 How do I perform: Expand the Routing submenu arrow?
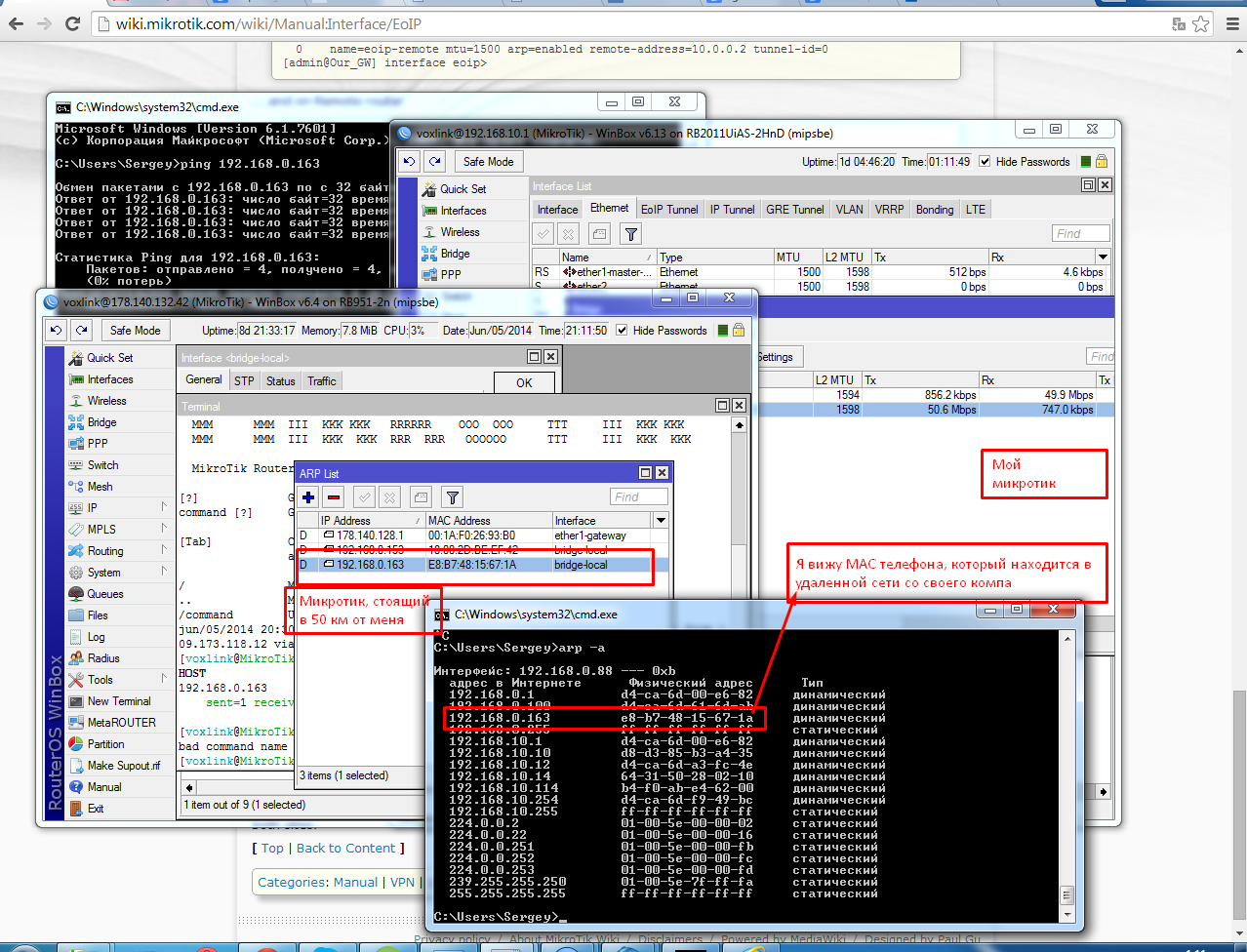pos(163,550)
